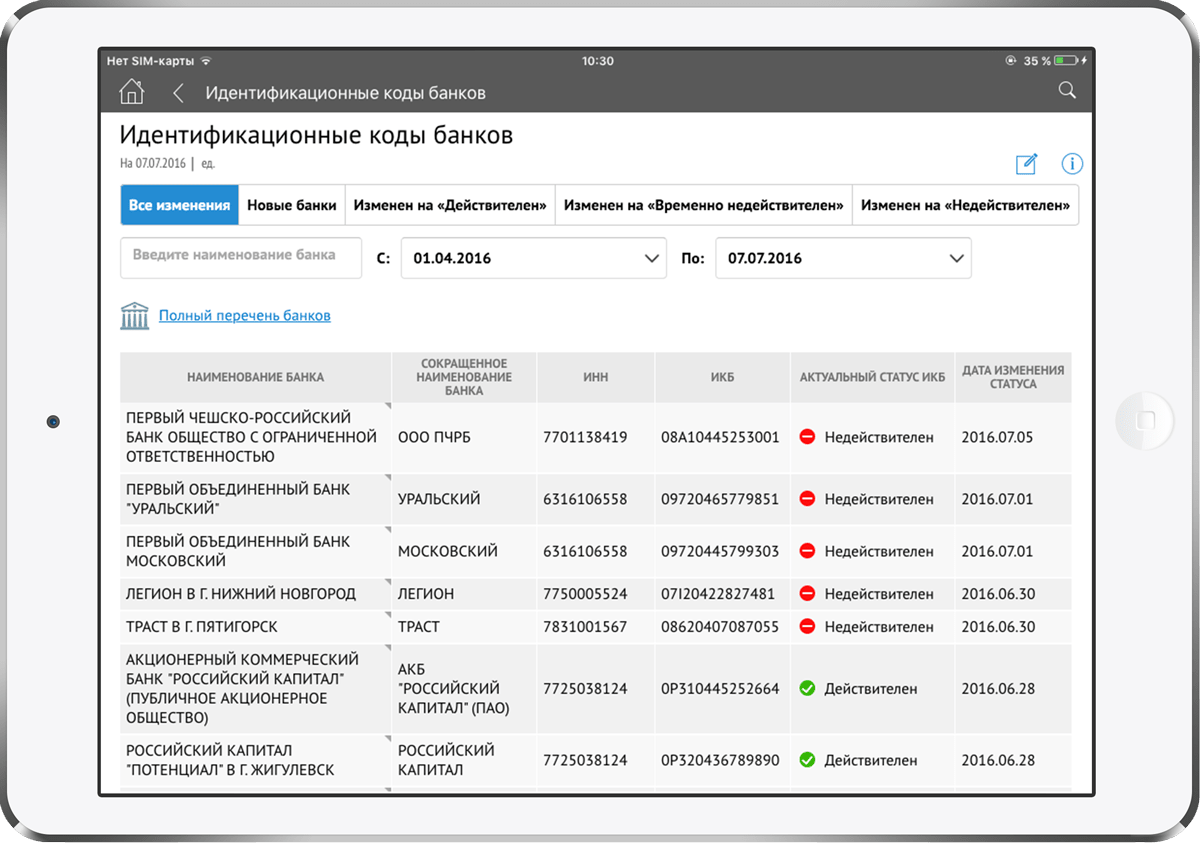The image size is (1200, 843).
Task: Click red status icon for ООО ПЧРБ
Action: pos(807,437)
